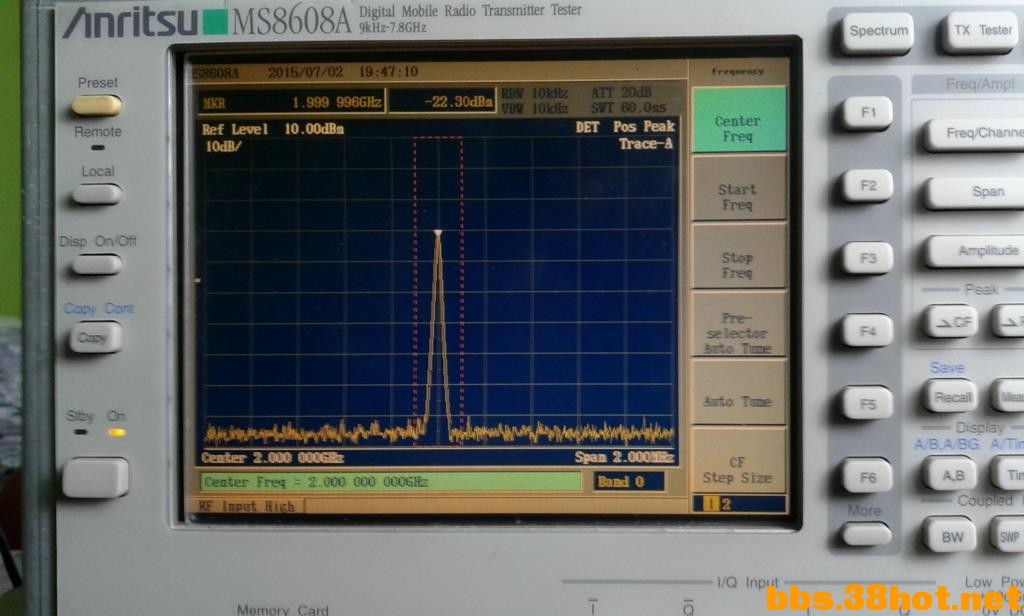Push the Freq/Channel button
Viewport: 1024px width, 616px height.
tap(976, 134)
